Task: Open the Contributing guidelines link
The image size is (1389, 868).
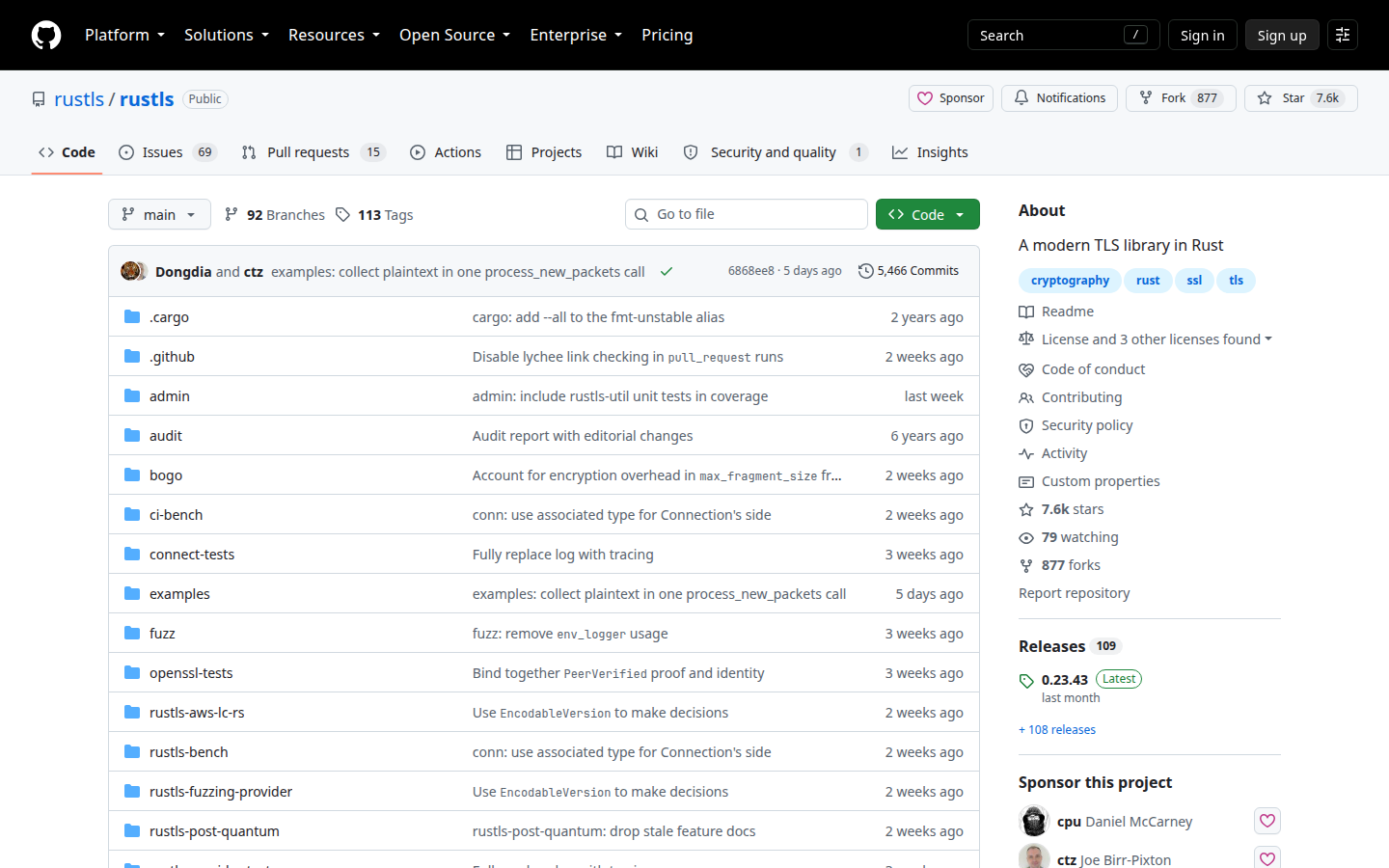Action: 1071,397
